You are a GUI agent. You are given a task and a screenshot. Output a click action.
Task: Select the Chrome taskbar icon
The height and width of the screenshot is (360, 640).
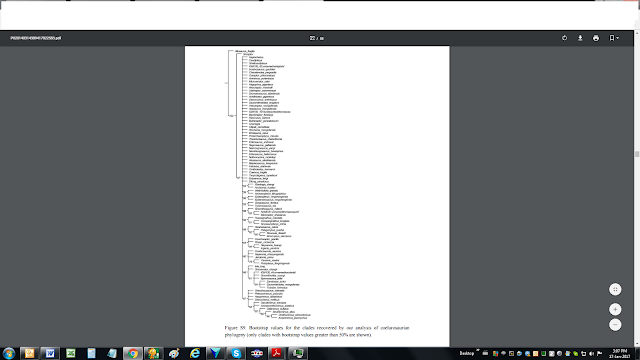pyautogui.click(x=133, y=353)
